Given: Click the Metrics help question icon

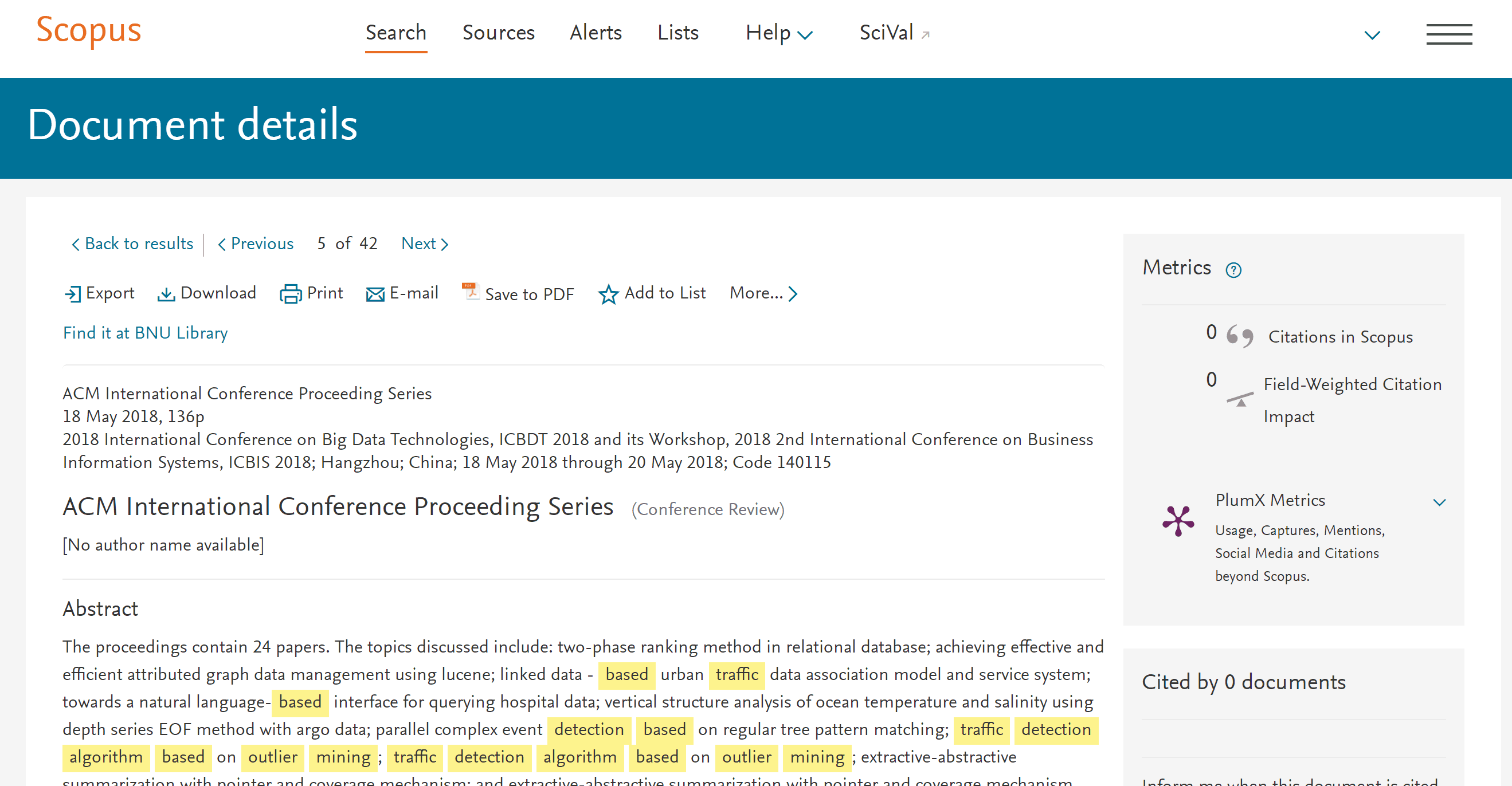Looking at the screenshot, I should (x=1234, y=270).
